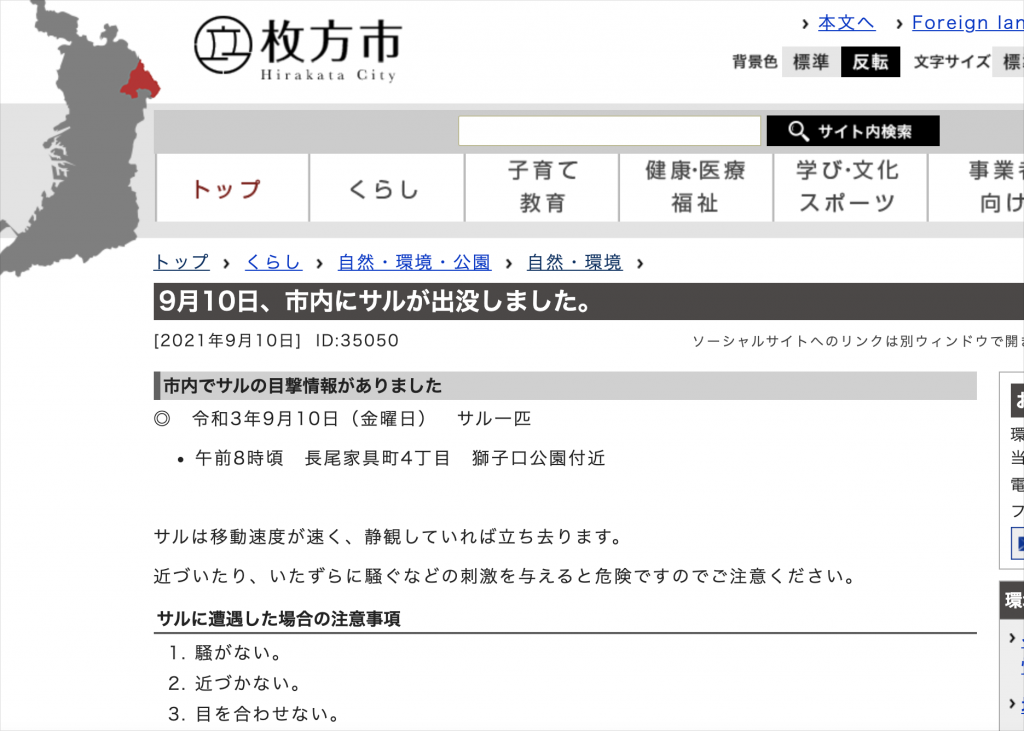Select the 学び・文化 スポーツ tab
This screenshot has width=1024, height=731.
[x=850, y=187]
